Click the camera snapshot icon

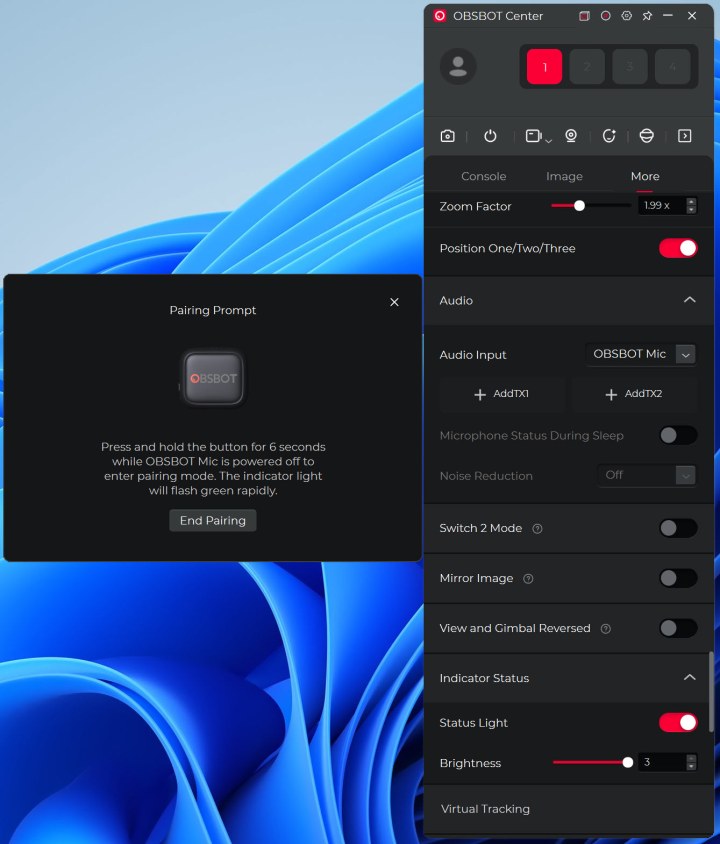448,136
